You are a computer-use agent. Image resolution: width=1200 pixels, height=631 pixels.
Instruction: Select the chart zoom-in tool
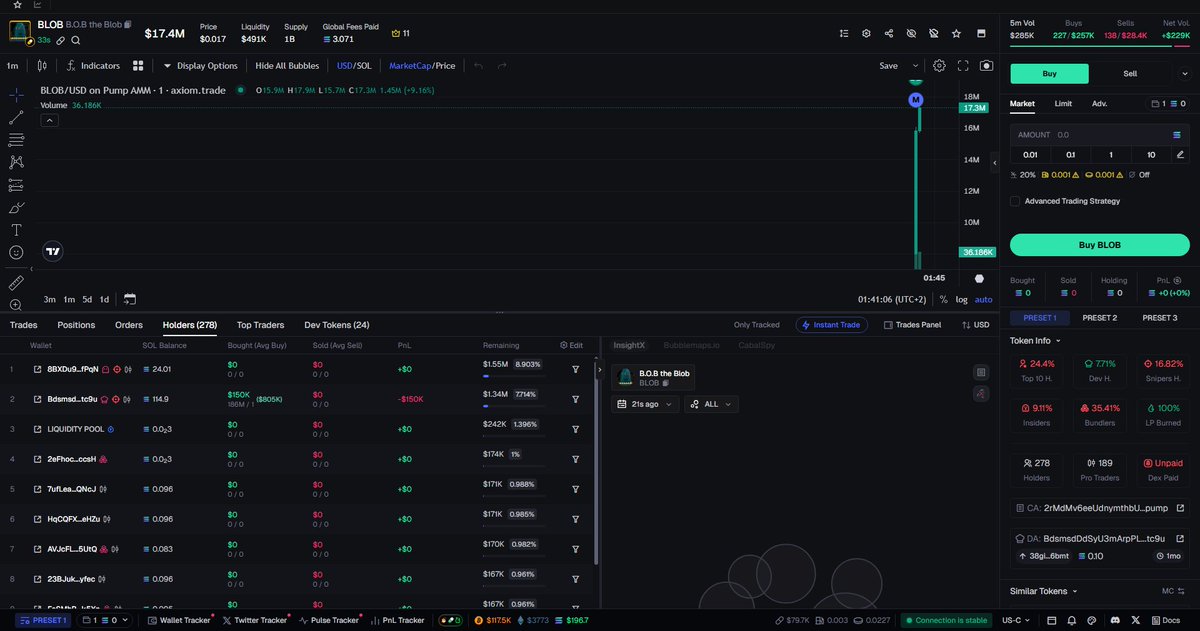coord(16,305)
